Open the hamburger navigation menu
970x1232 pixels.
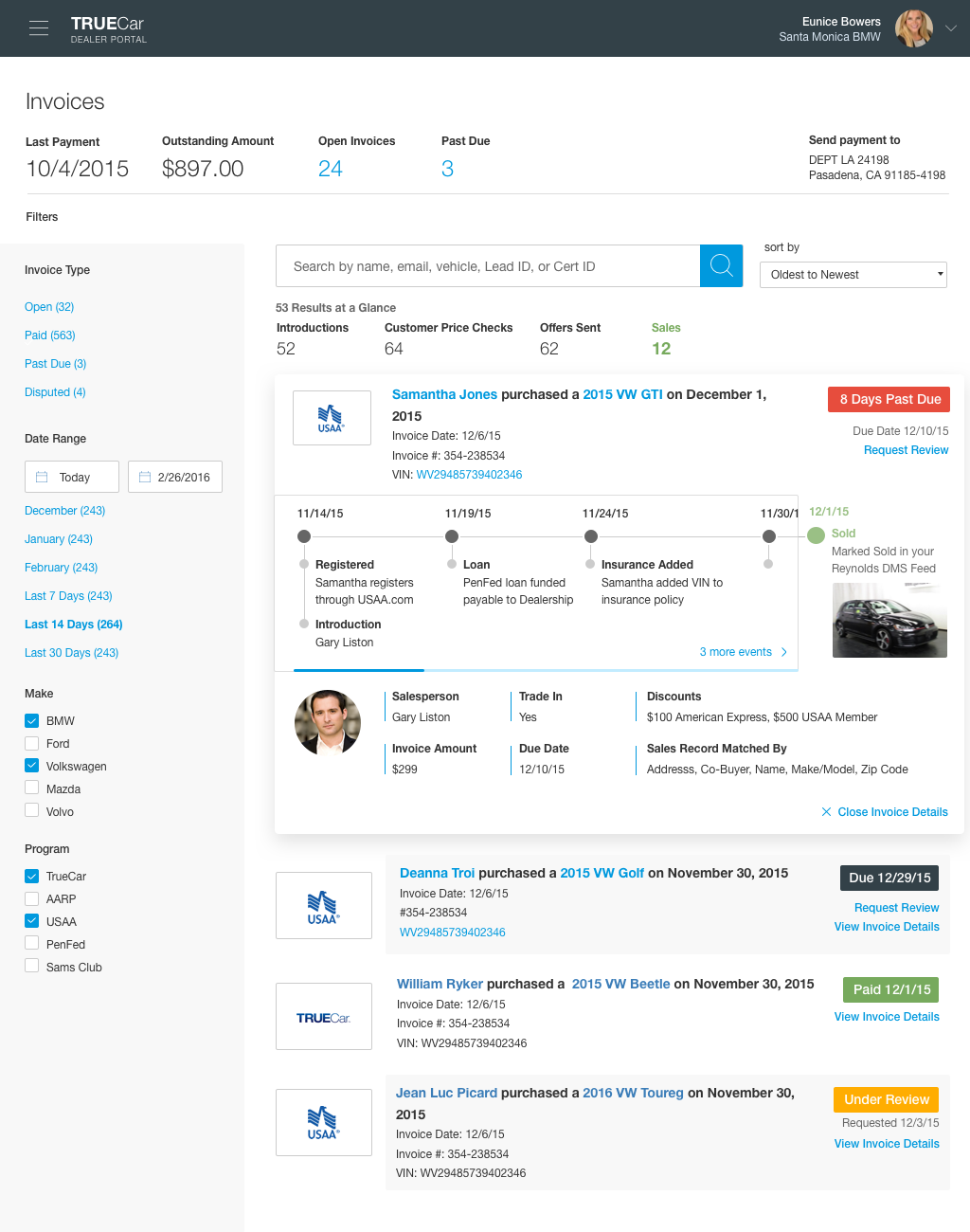(38, 27)
